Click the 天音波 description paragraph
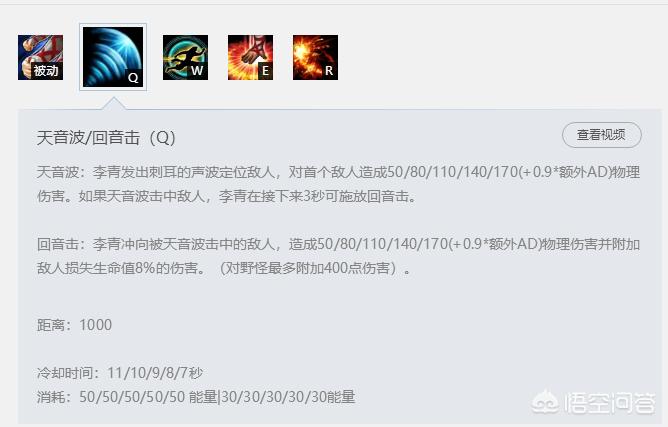Viewport: 668px width, 427px height. tap(338, 184)
